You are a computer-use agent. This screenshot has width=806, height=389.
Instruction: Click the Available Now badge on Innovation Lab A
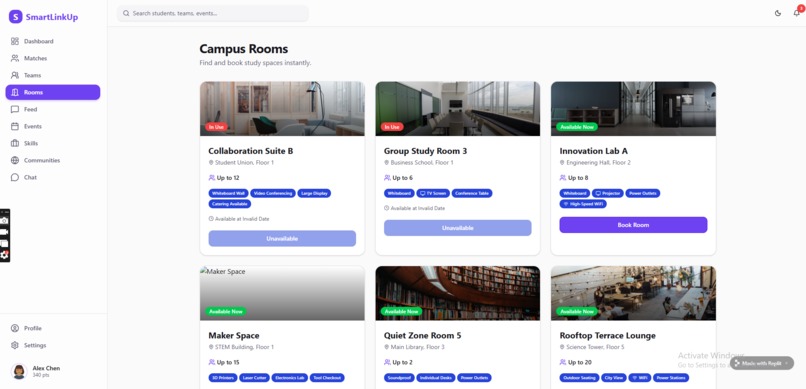tap(577, 126)
